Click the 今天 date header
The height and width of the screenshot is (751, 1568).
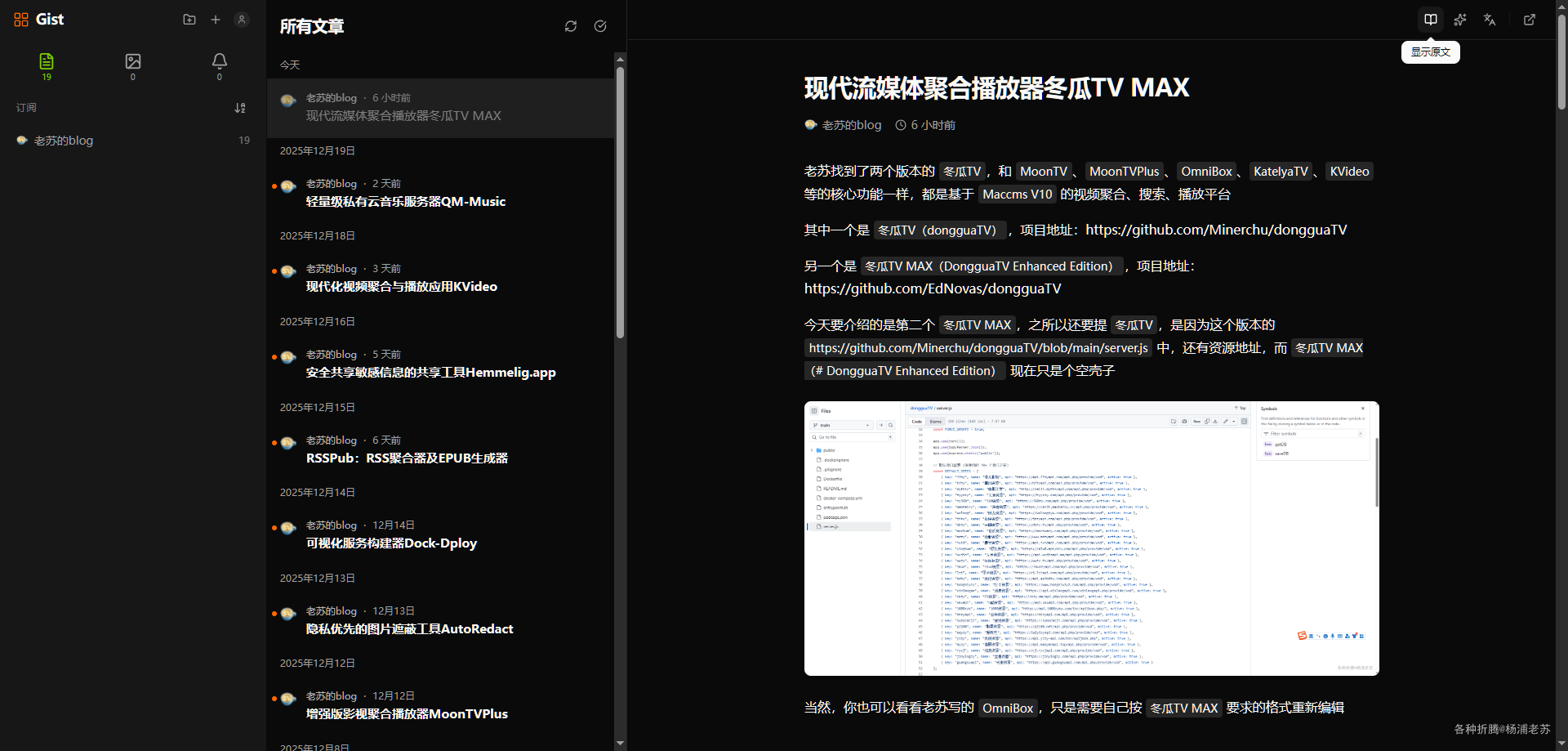pos(290,65)
